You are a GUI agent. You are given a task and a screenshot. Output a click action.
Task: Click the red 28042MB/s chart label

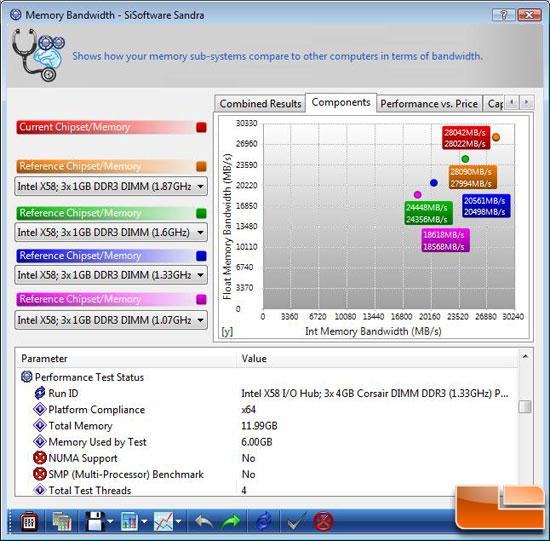pos(466,138)
